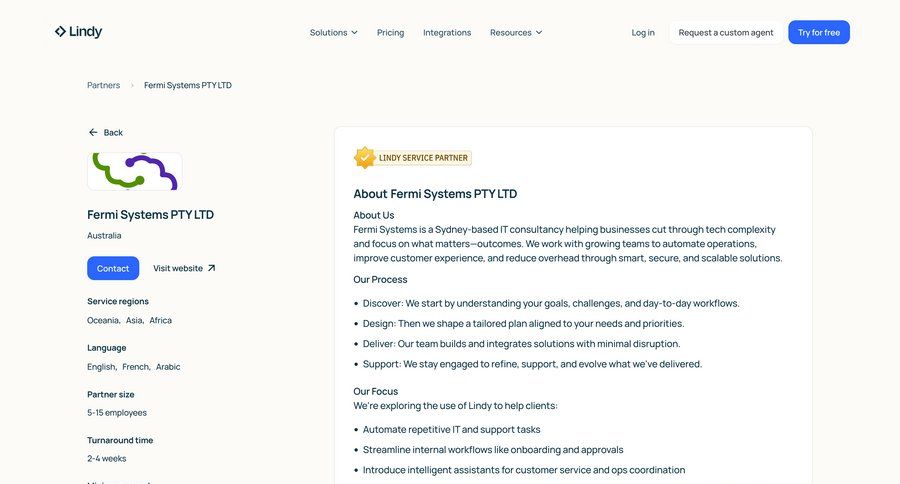This screenshot has width=900, height=484.
Task: Click the Try for free button
Action: 819,33
